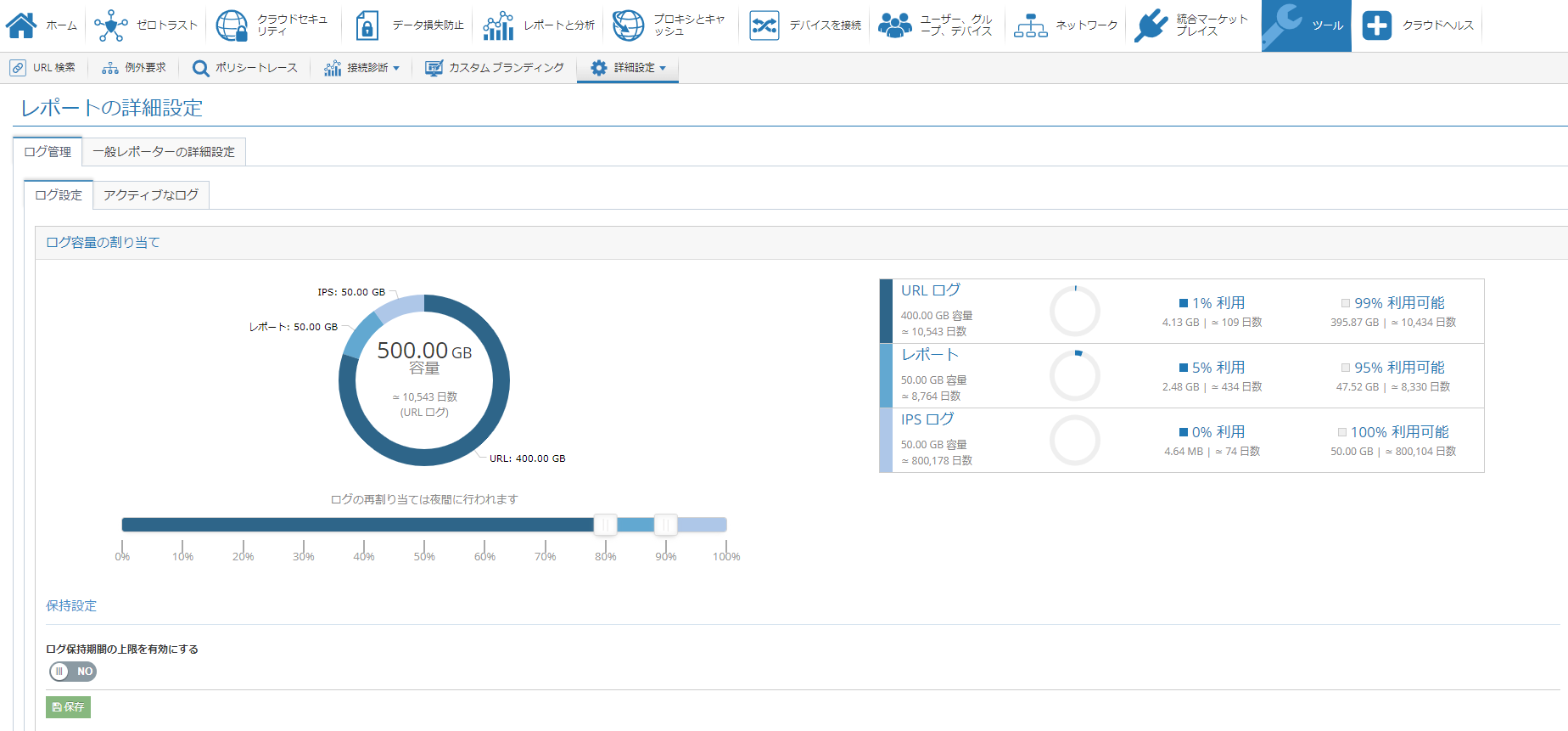Image resolution: width=1568 pixels, height=731 pixels.
Task: Click the IPS: 50.00 GB donut segment
Action: [x=399, y=307]
